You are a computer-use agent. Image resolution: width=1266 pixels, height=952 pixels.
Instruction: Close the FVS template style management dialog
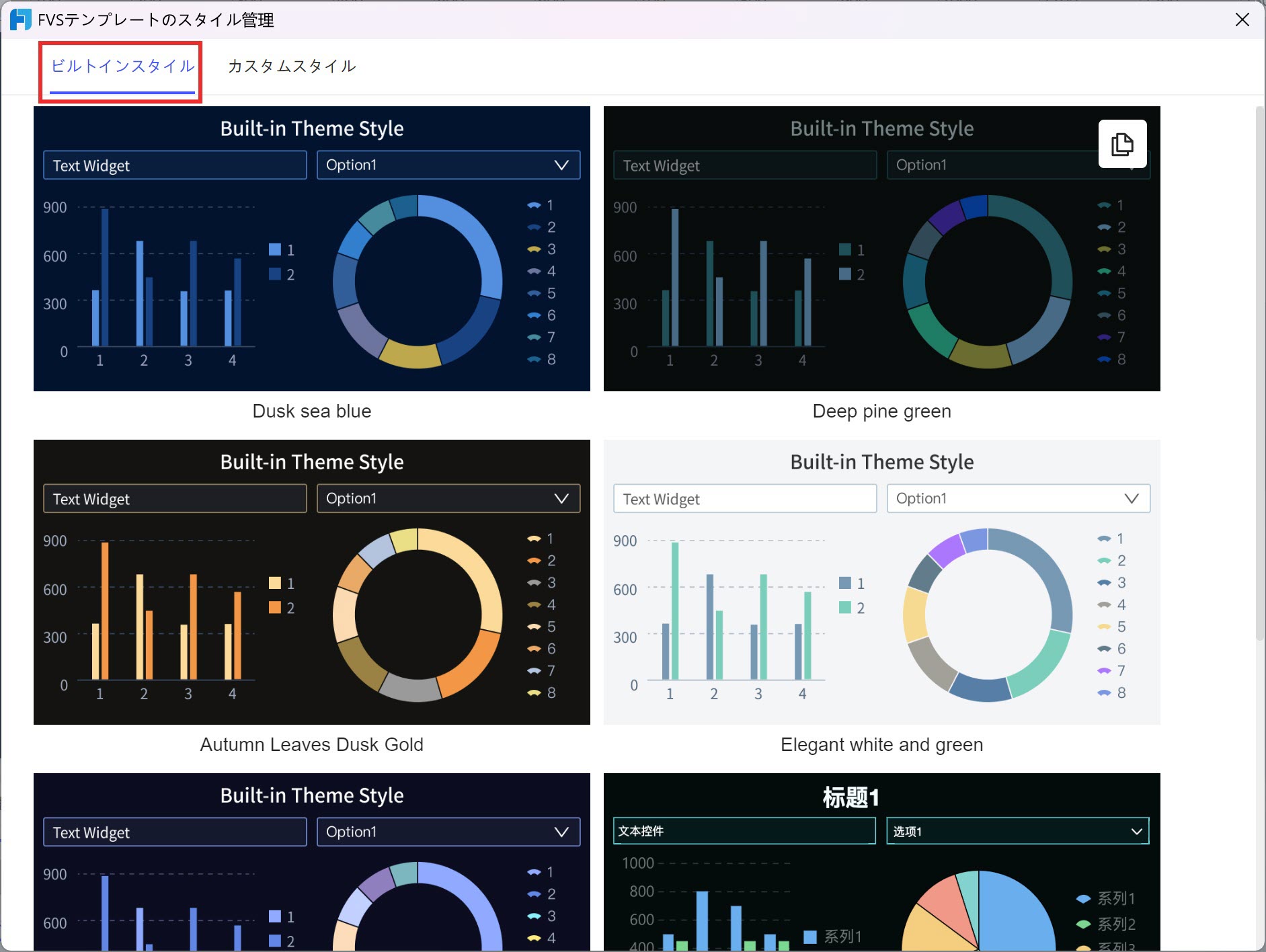coord(1242,19)
